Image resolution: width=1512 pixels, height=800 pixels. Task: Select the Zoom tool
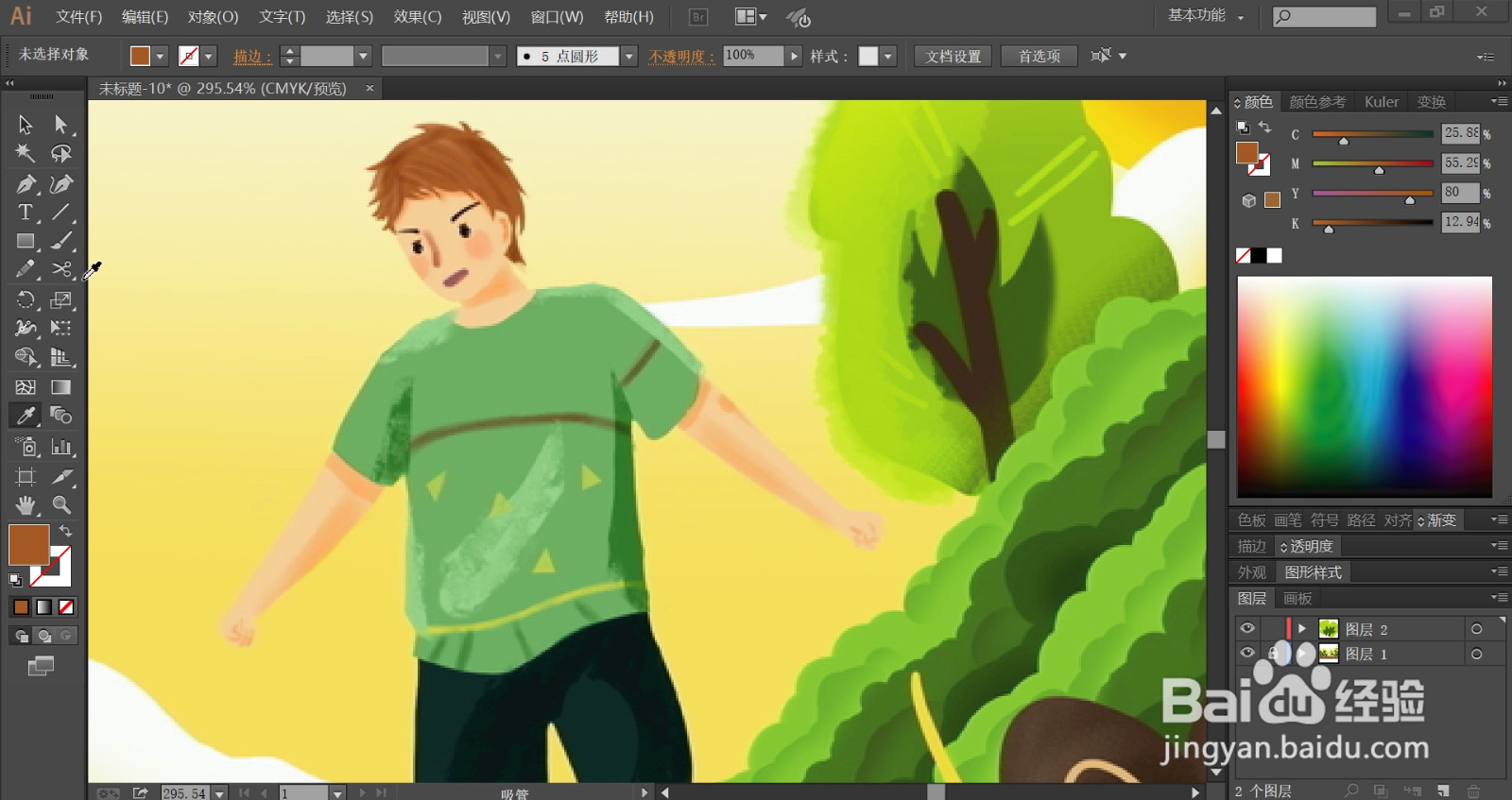pos(61,505)
